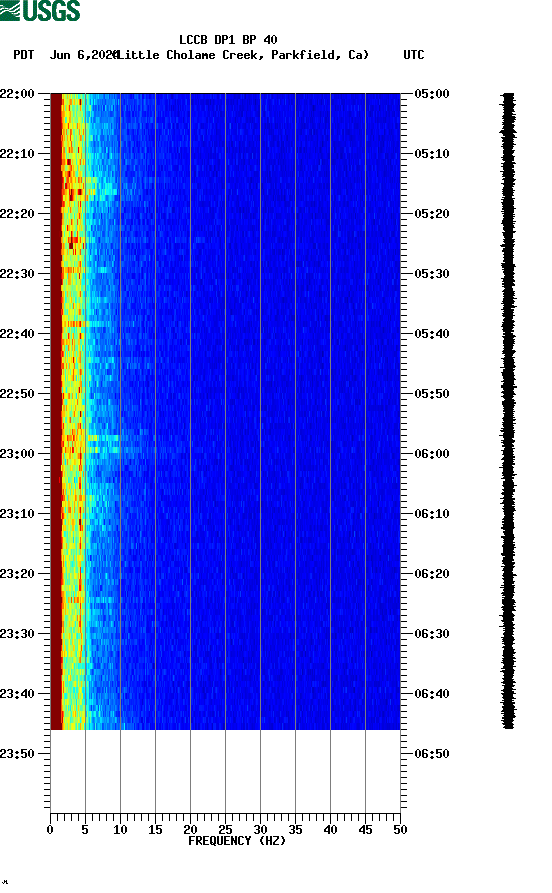Click the USGS logo
Viewport: 552px width, 893px height.
40,11
